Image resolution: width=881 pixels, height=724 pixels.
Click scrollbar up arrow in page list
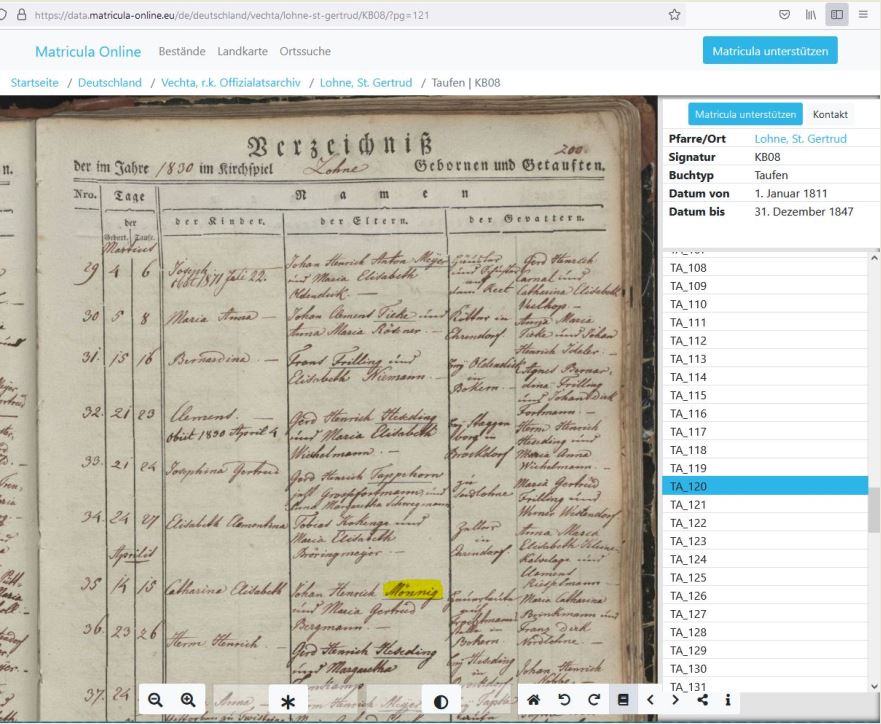[x=874, y=258]
